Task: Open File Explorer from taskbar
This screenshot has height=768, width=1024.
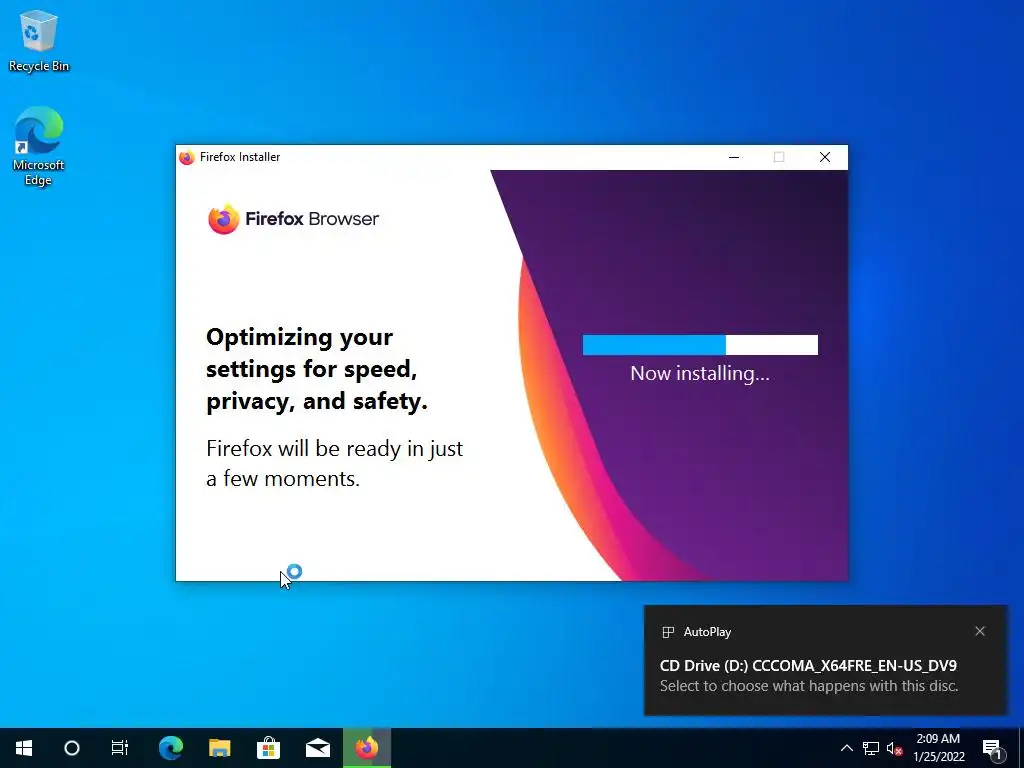Action: [220, 748]
